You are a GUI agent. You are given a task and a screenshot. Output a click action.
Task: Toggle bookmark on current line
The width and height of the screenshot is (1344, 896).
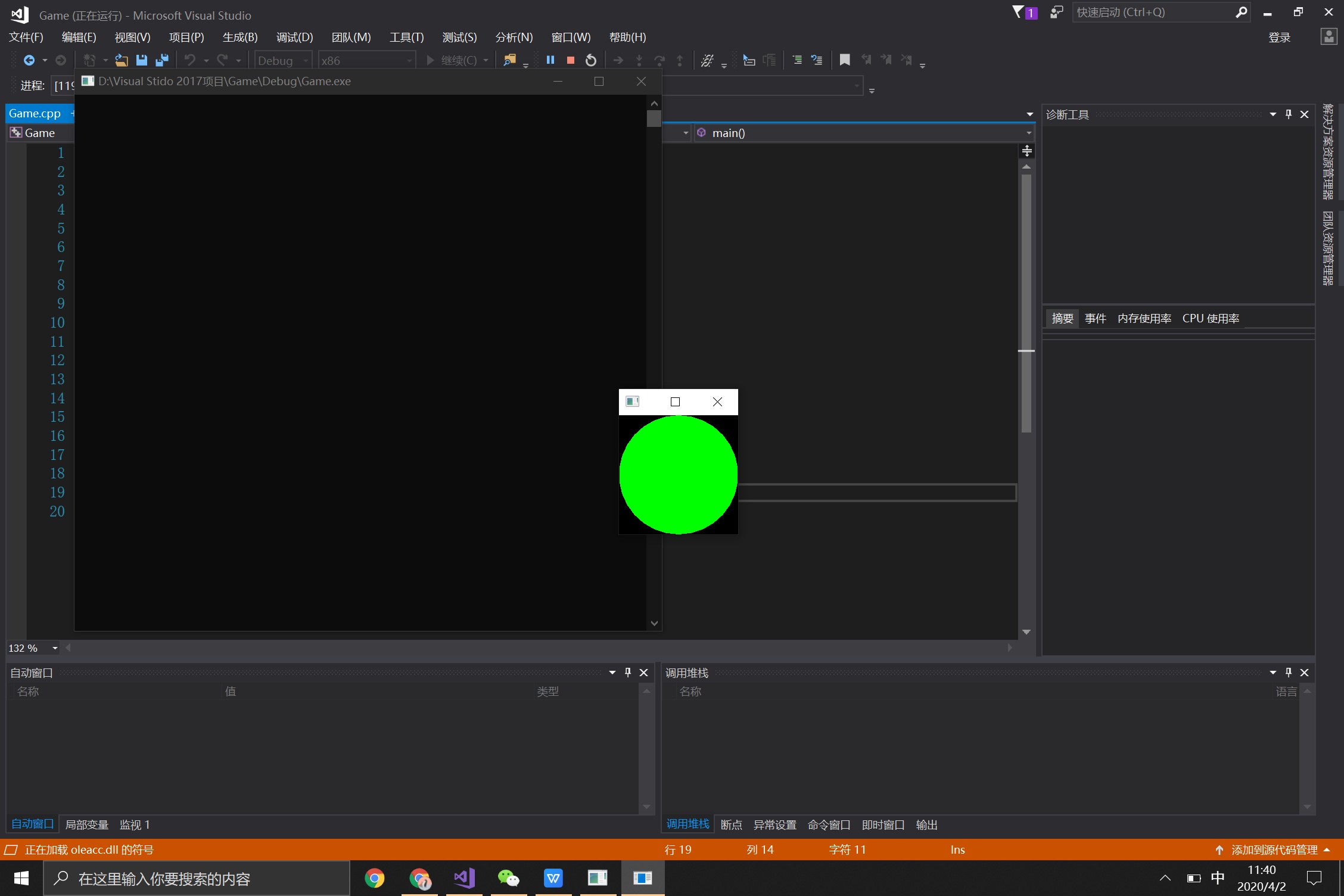point(844,60)
